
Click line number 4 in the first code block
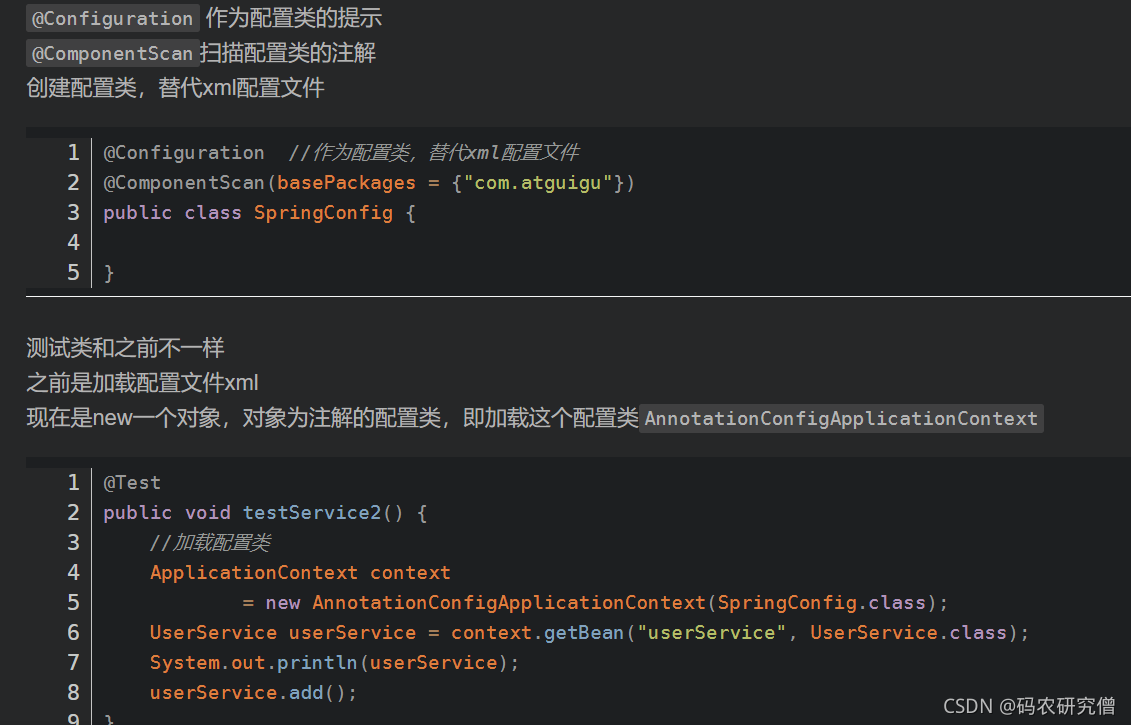pos(73,242)
